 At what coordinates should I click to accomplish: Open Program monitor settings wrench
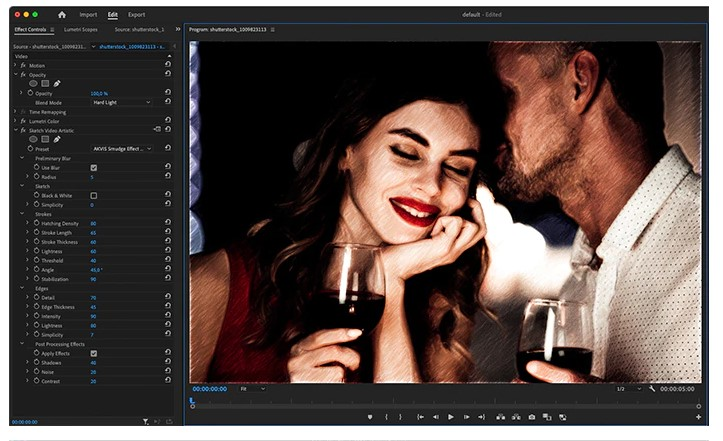pyautogui.click(x=652, y=388)
